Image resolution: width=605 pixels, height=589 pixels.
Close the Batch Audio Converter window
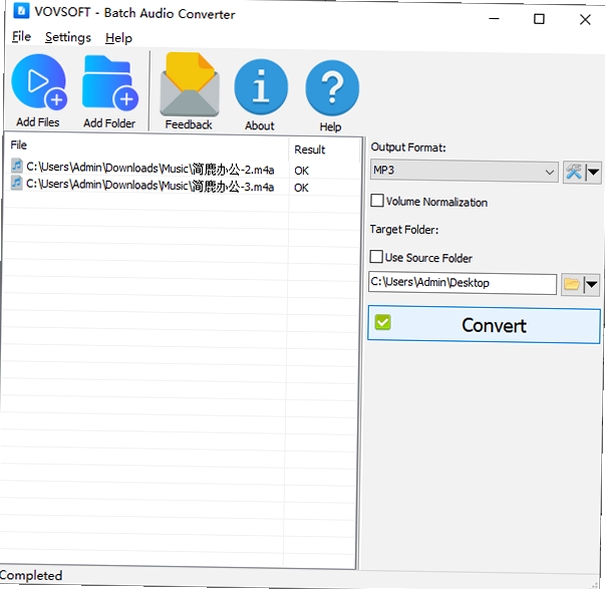tap(585, 20)
